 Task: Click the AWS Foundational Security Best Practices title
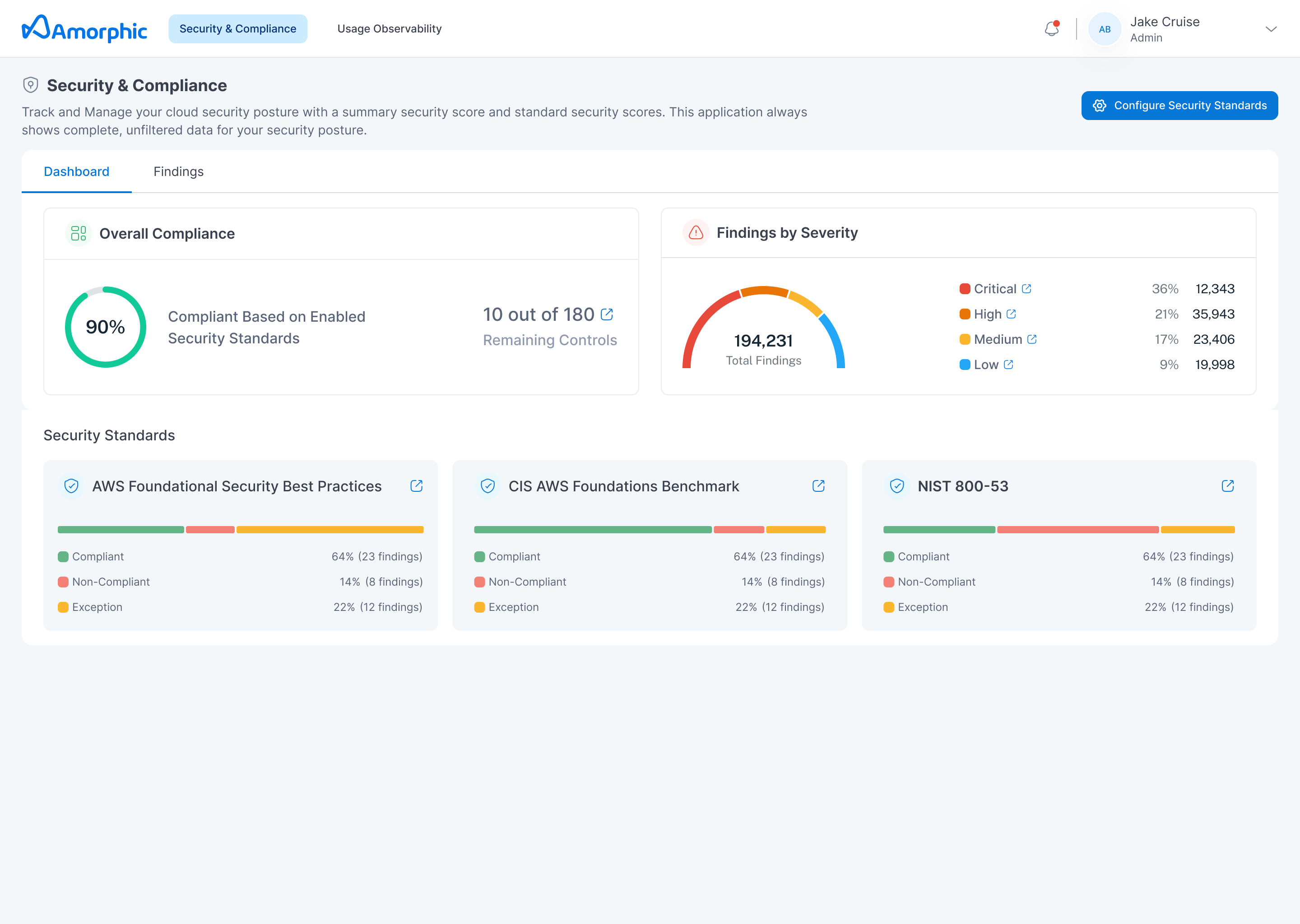coord(237,486)
